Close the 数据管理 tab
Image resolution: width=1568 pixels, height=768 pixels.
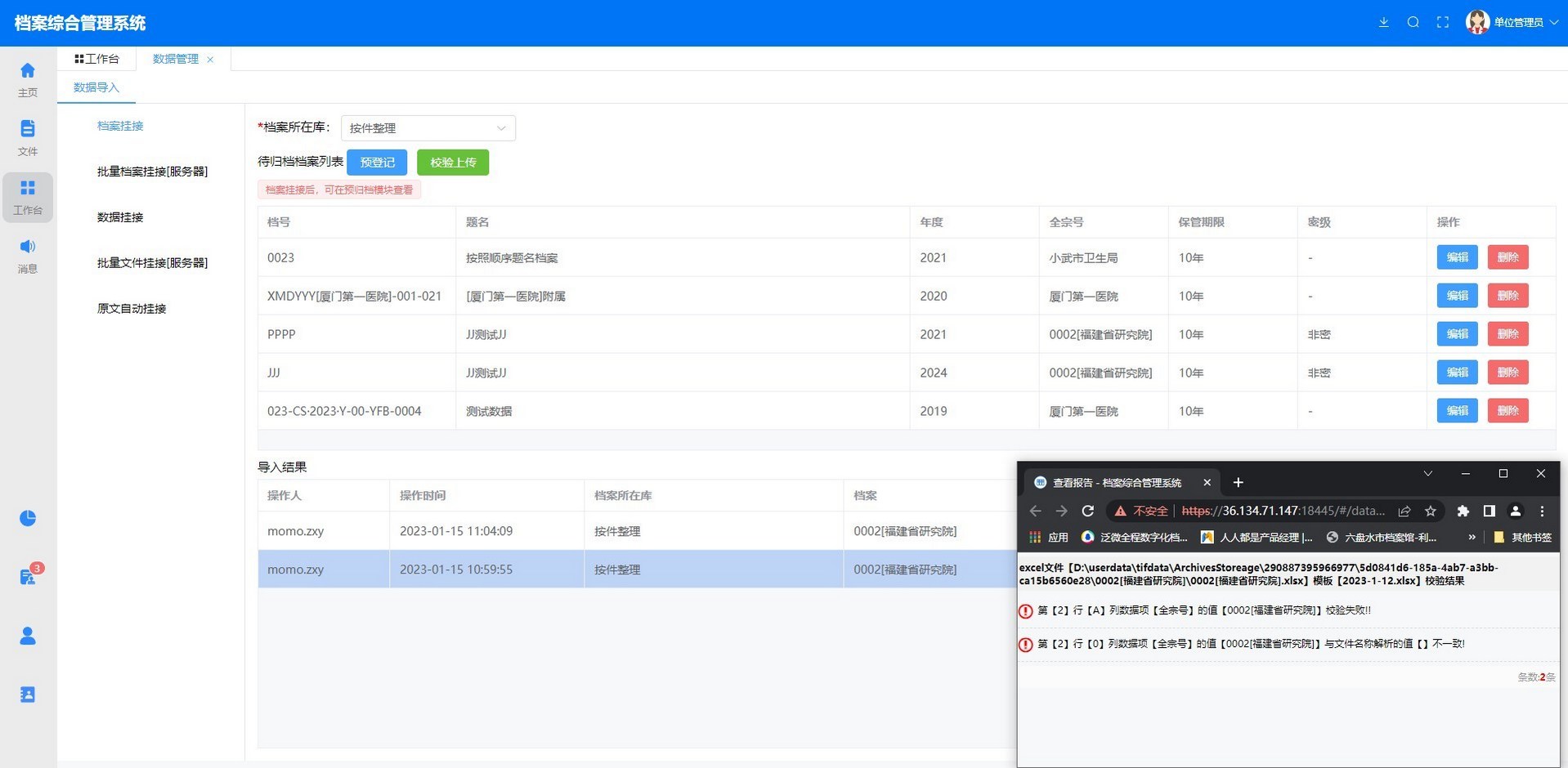pyautogui.click(x=210, y=60)
